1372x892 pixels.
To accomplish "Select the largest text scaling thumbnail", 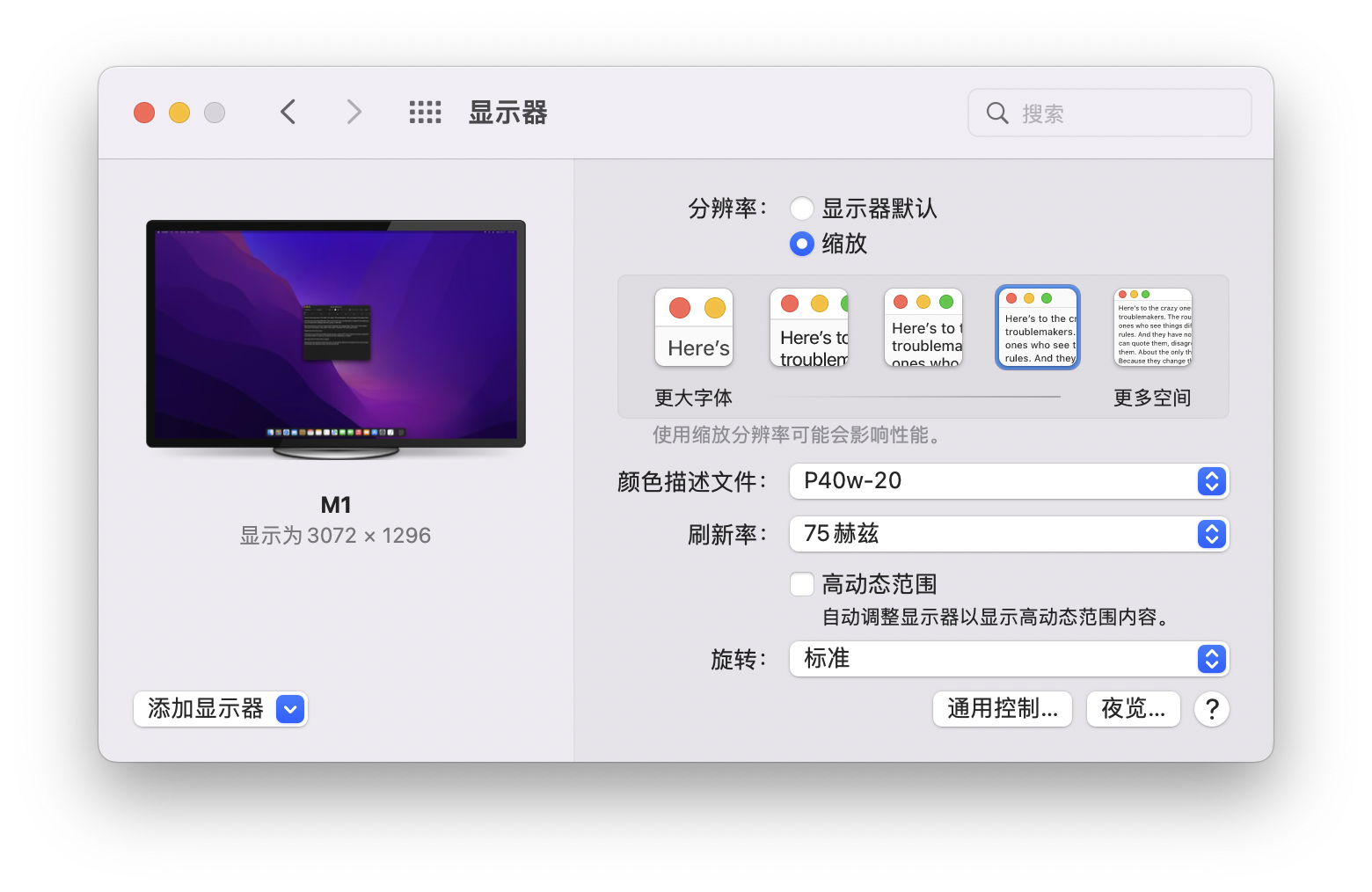I will click(694, 327).
